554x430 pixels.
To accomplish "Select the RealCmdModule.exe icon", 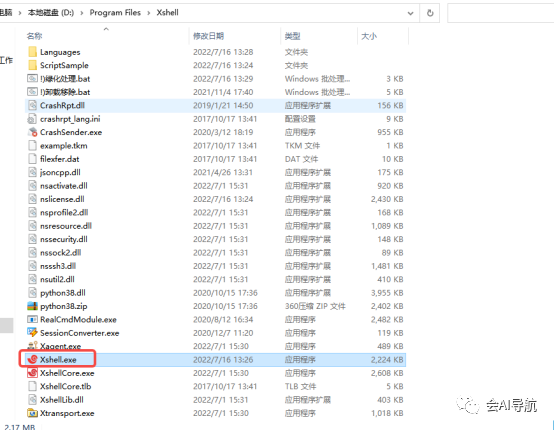I will tap(33, 319).
